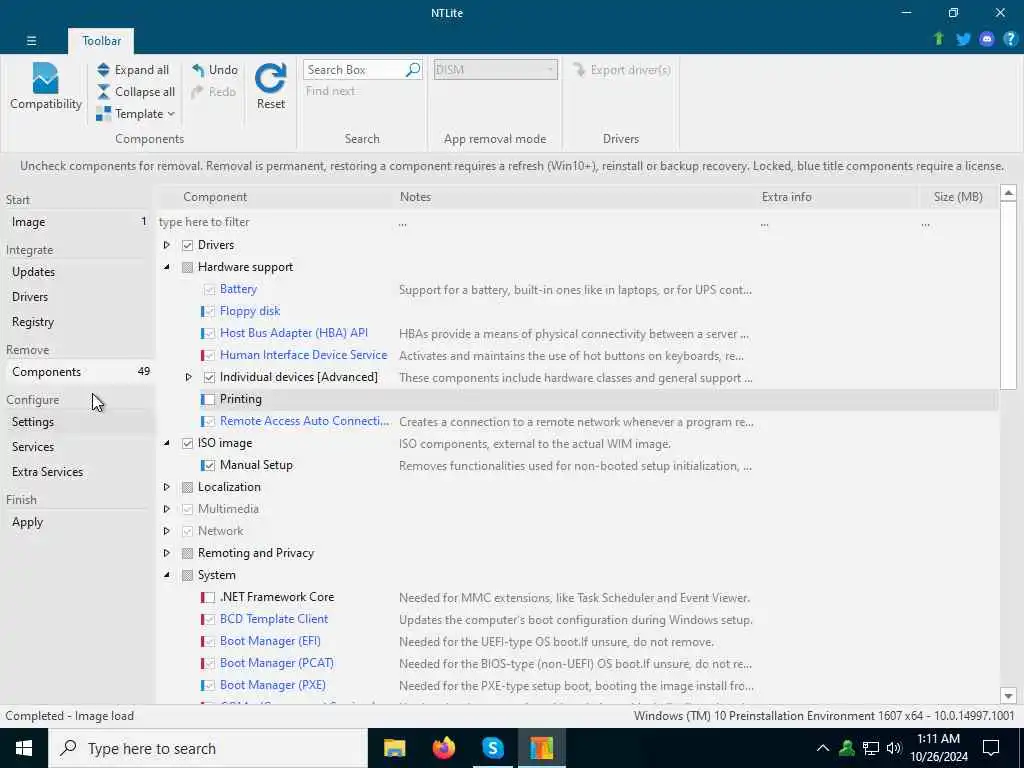Select the Toolbar tab

pyautogui.click(x=101, y=40)
